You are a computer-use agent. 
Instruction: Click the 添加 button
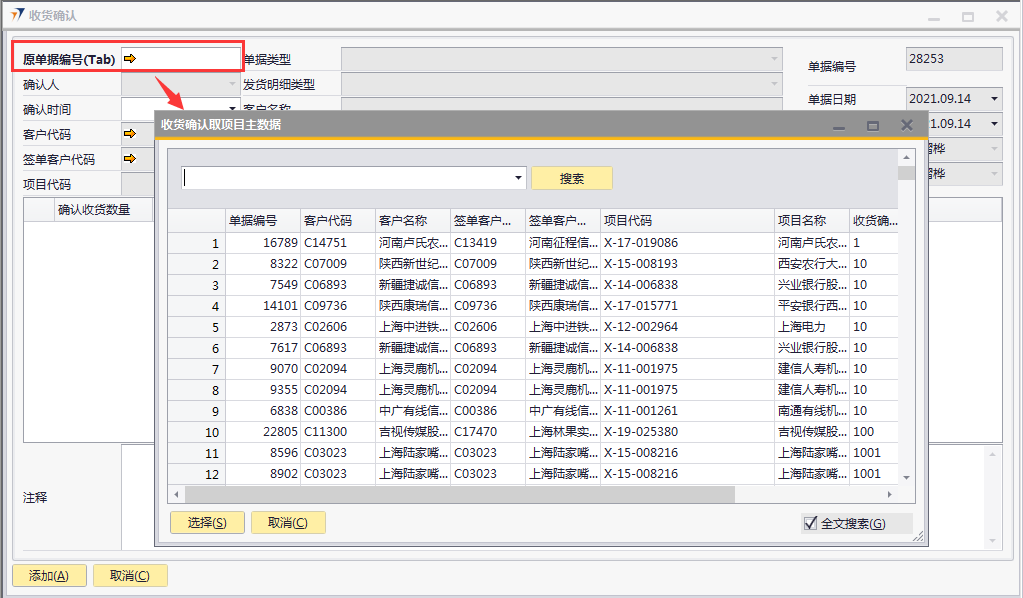click(48, 575)
